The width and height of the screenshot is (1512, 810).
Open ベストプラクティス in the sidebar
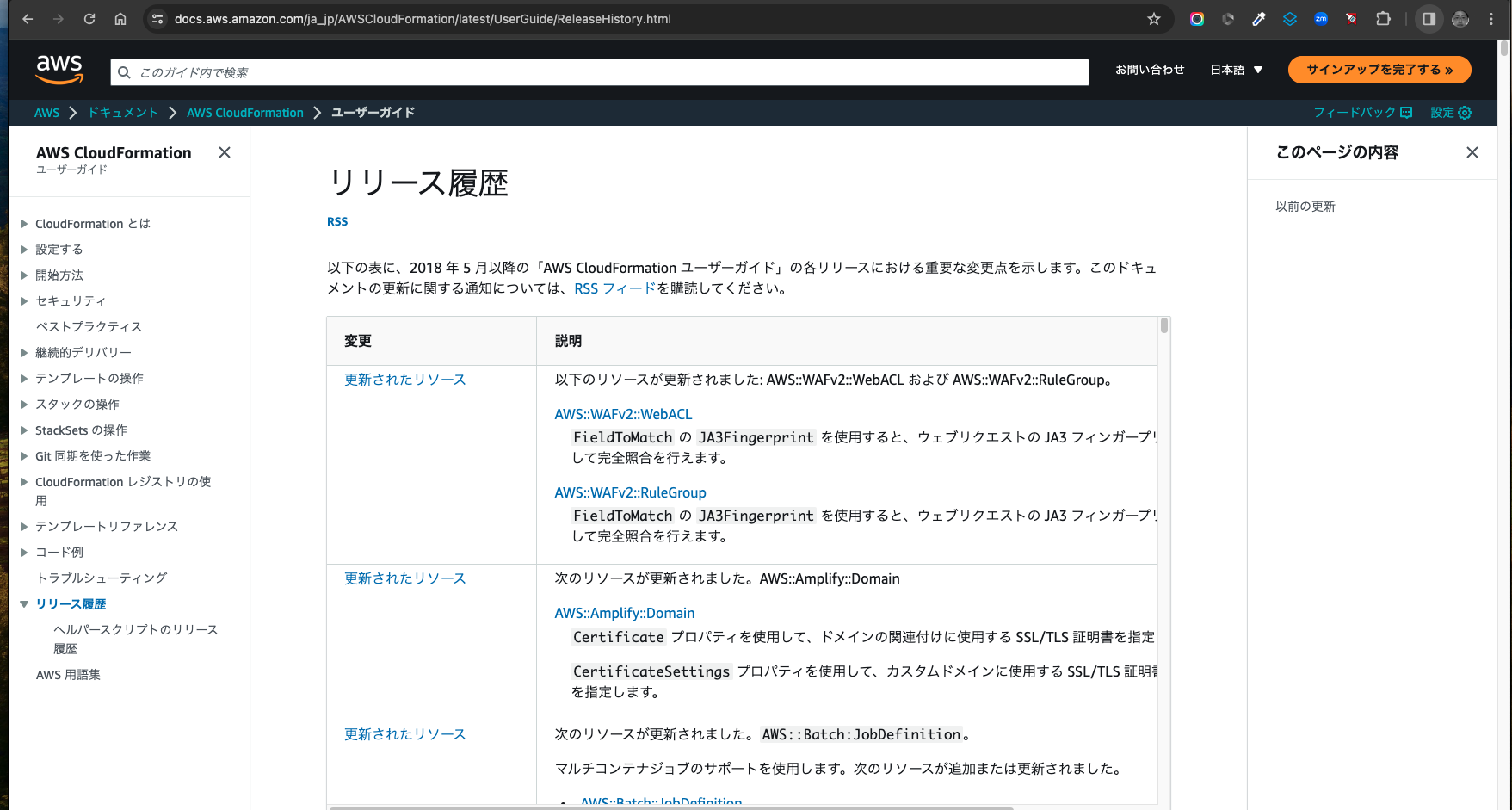coord(89,327)
